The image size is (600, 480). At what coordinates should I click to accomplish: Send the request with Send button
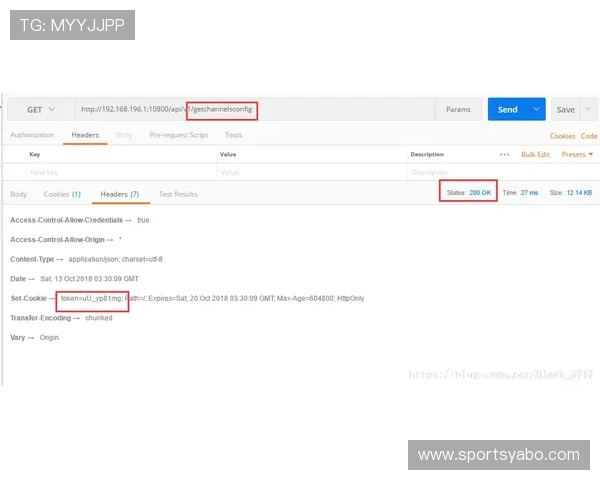point(507,109)
